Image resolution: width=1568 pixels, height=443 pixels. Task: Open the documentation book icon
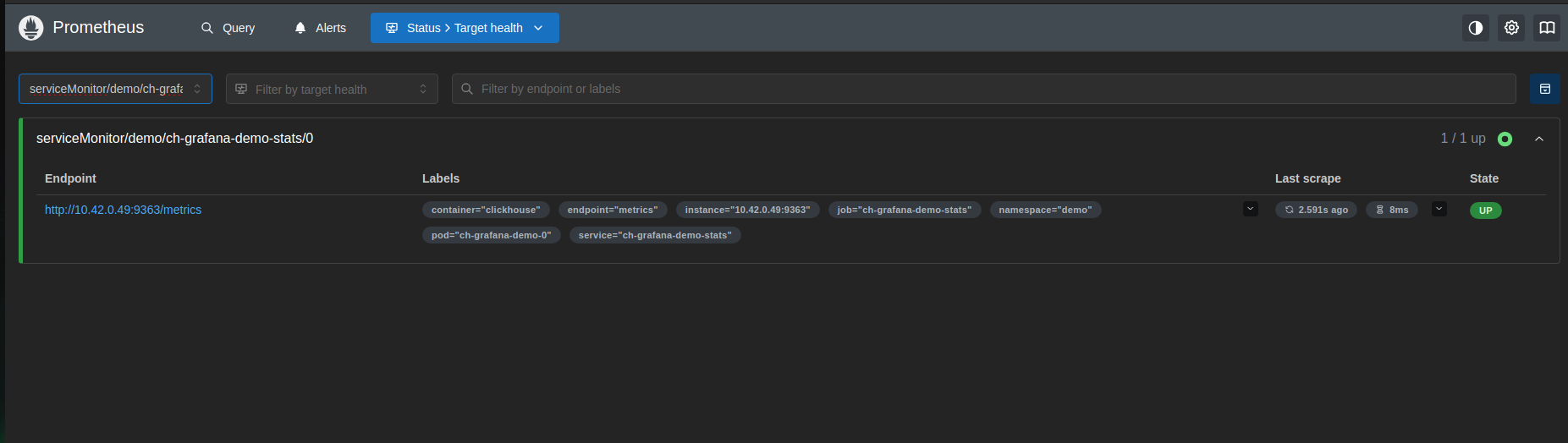click(x=1547, y=28)
